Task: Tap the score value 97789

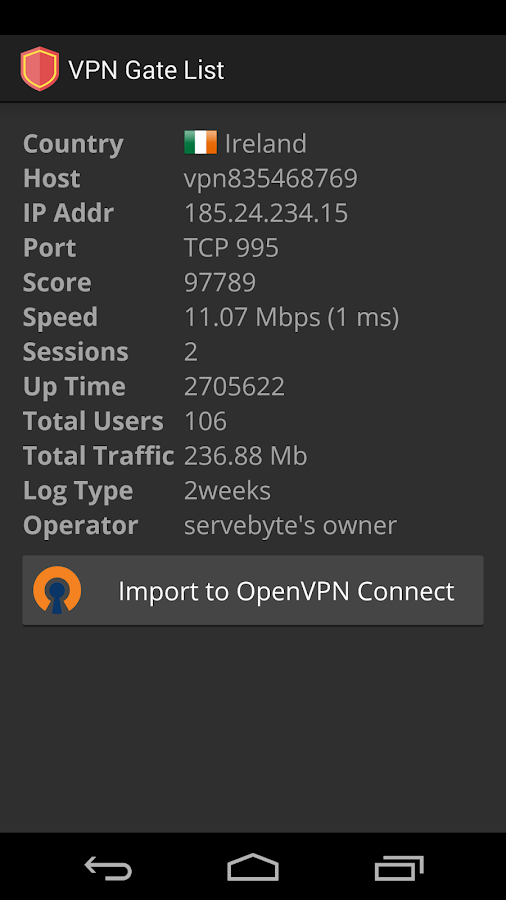Action: coord(220,282)
